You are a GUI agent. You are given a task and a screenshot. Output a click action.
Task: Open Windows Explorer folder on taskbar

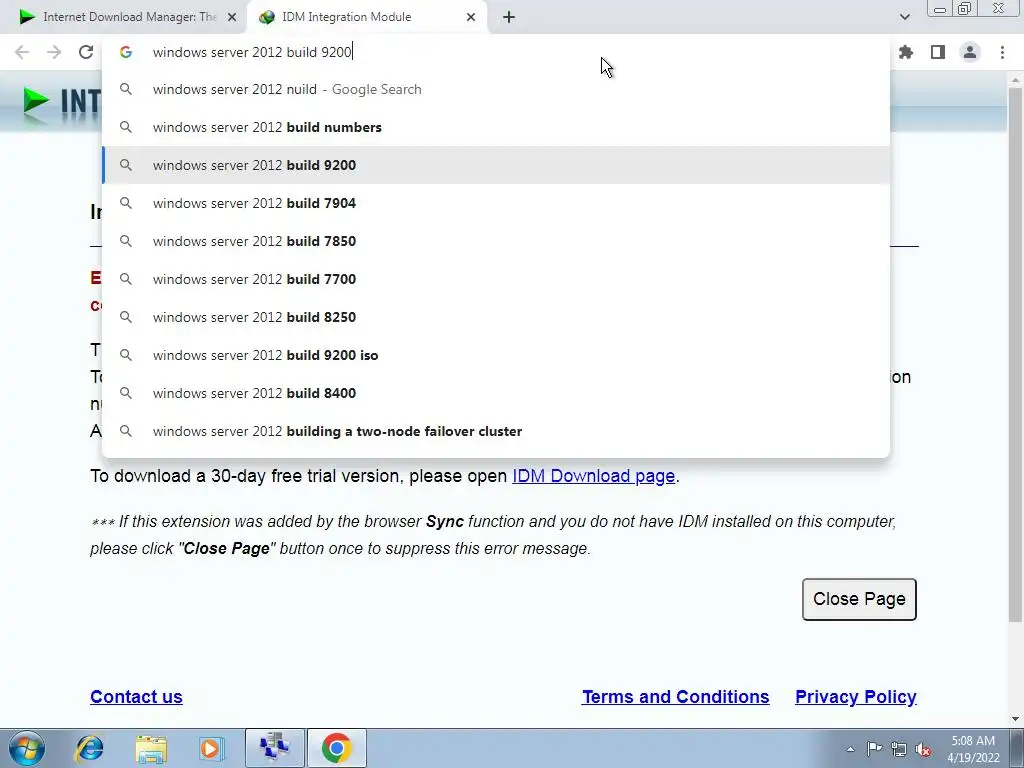(151, 748)
